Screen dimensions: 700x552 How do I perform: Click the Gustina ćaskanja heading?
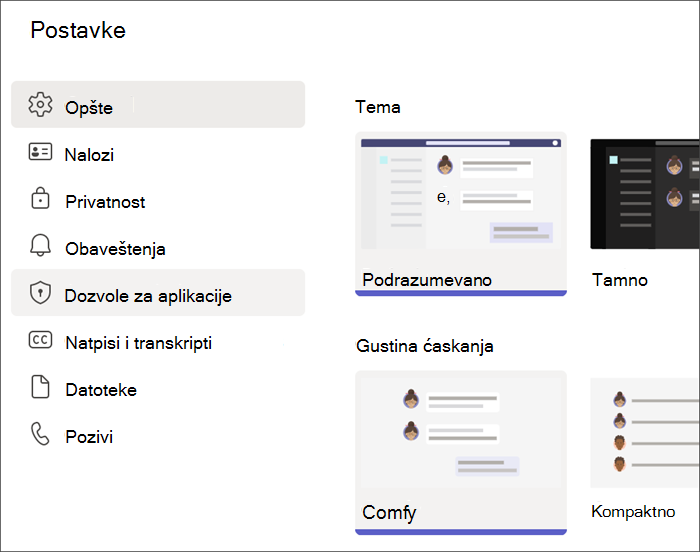point(425,346)
